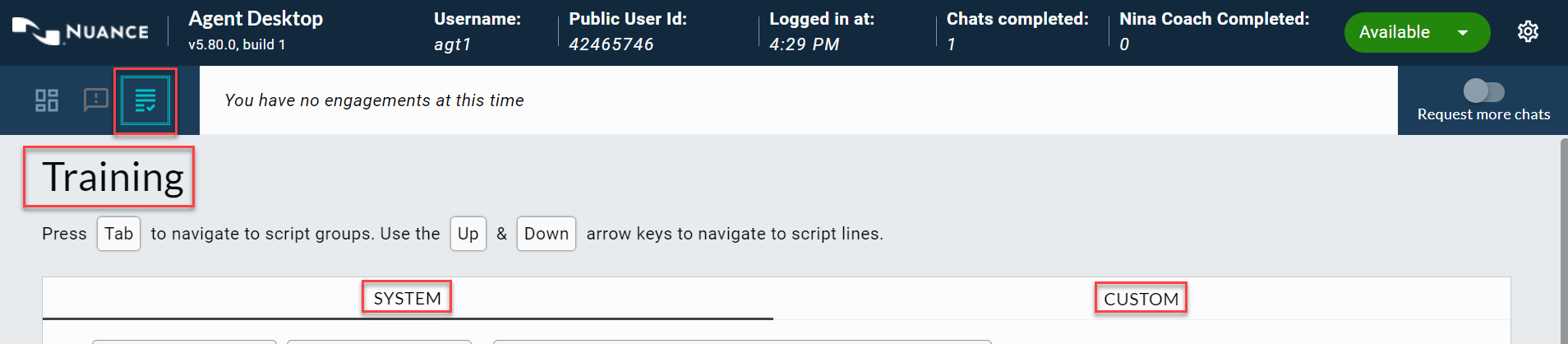The height and width of the screenshot is (344, 1568).
Task: Switch to the CUSTOM tab
Action: [x=1141, y=299]
